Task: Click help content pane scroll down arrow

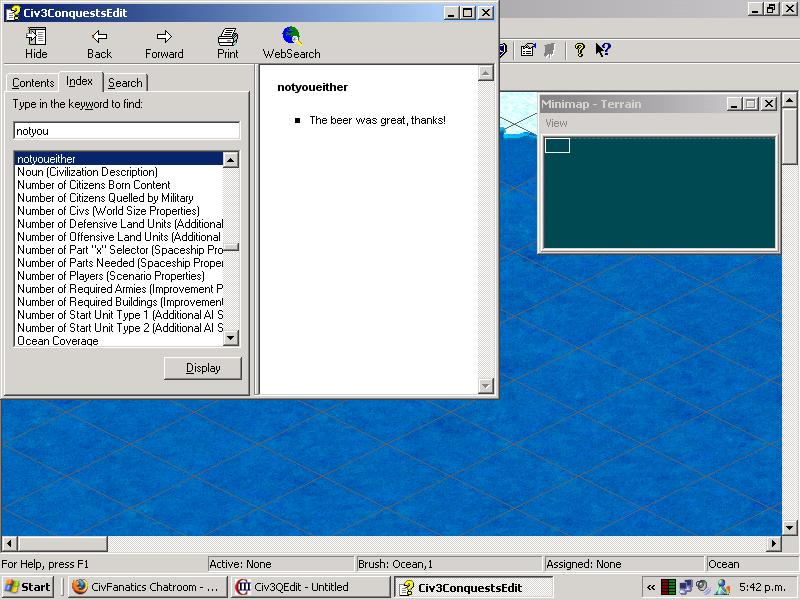Action: point(486,386)
